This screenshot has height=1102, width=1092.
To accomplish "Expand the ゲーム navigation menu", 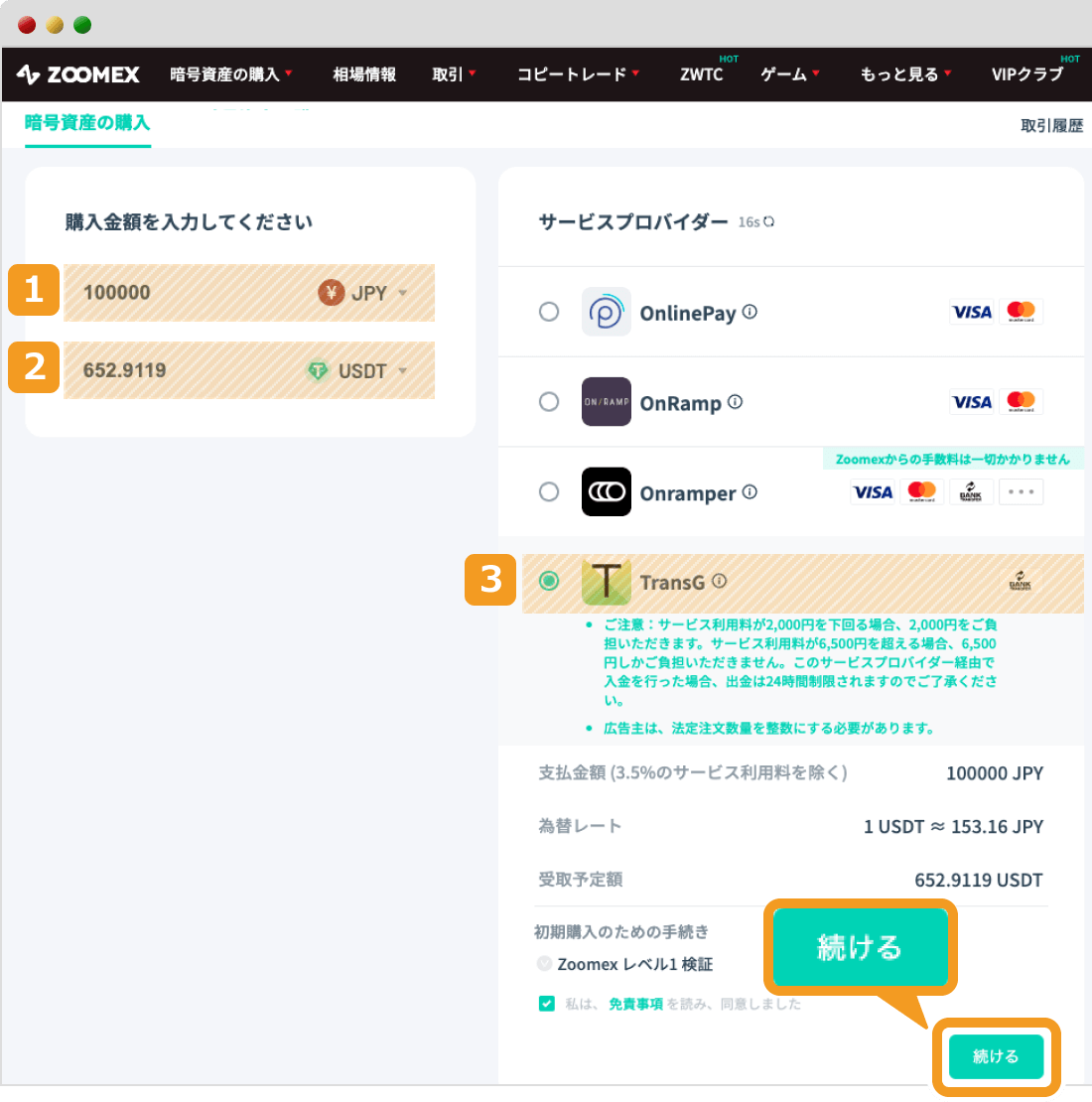I will pyautogui.click(x=790, y=74).
